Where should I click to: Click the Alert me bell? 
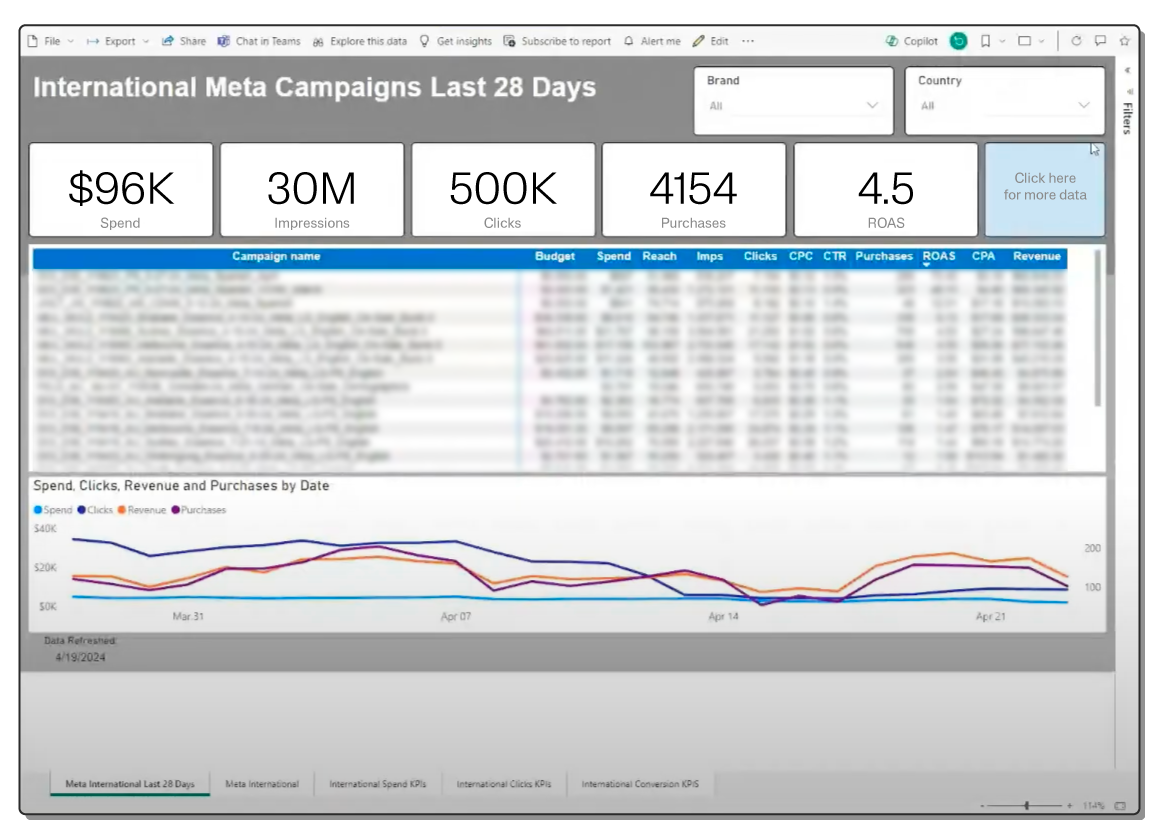(x=628, y=41)
